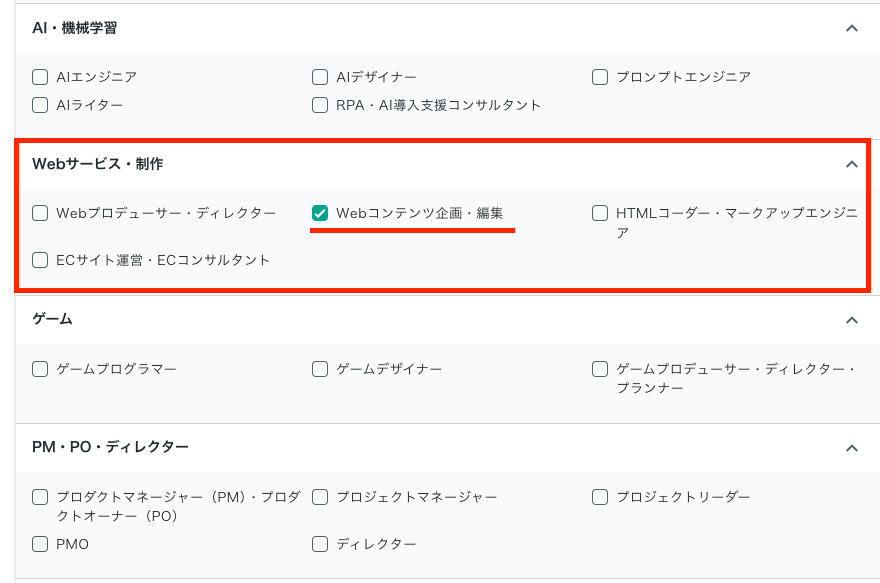
Task: Click the プロジェクトリーダー label text
Action: point(682,497)
